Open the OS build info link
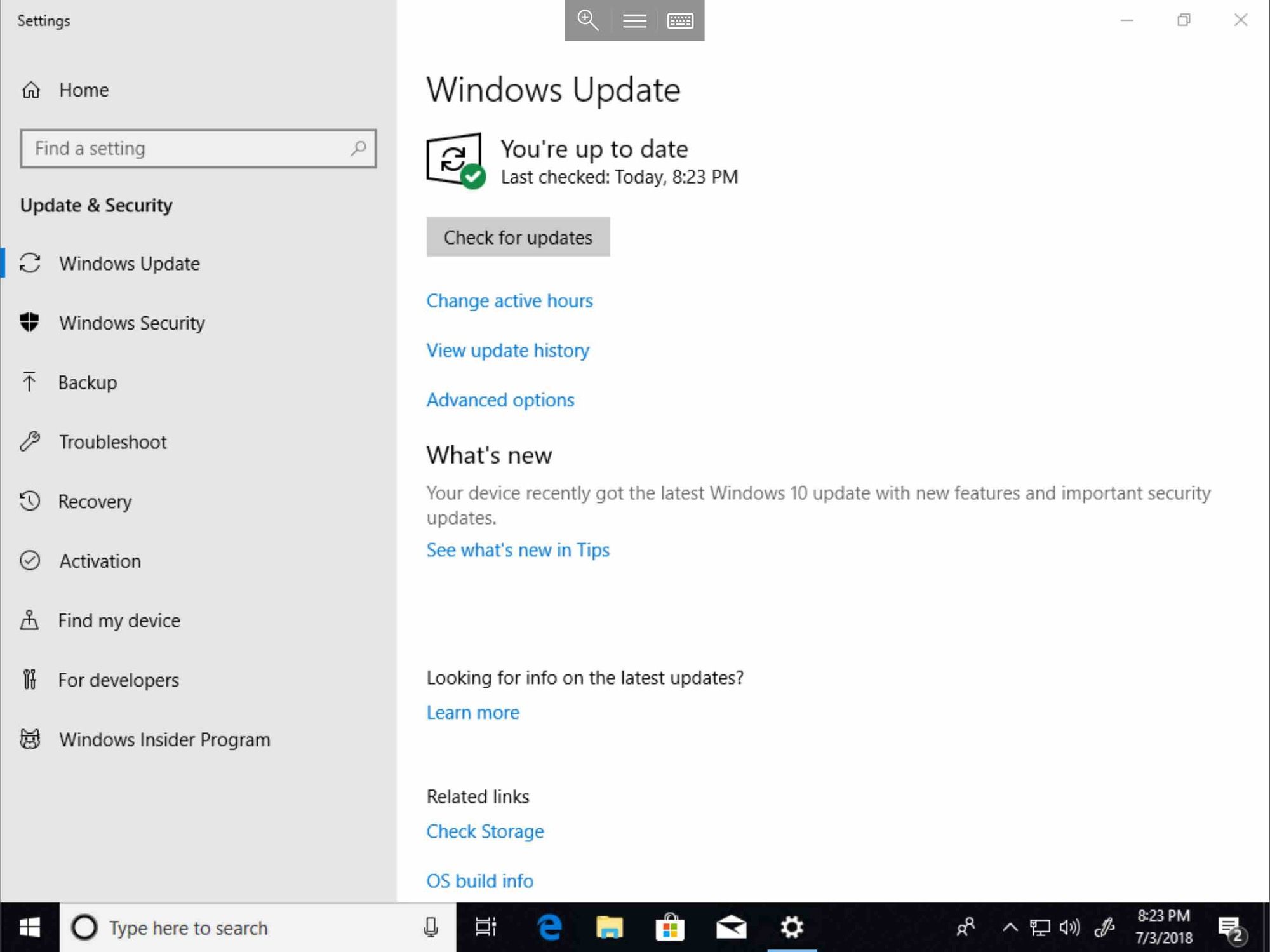Image resolution: width=1270 pixels, height=952 pixels. (479, 881)
